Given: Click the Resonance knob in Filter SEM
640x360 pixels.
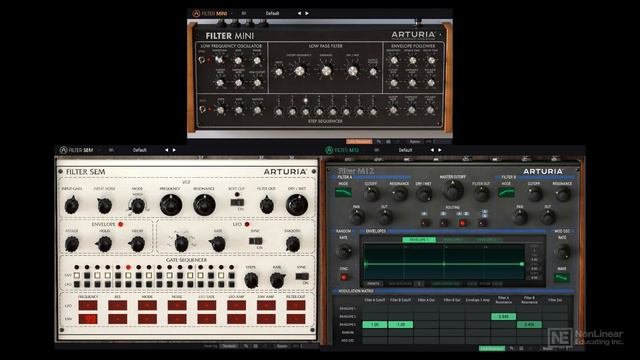Looking at the screenshot, I should click(x=204, y=205).
